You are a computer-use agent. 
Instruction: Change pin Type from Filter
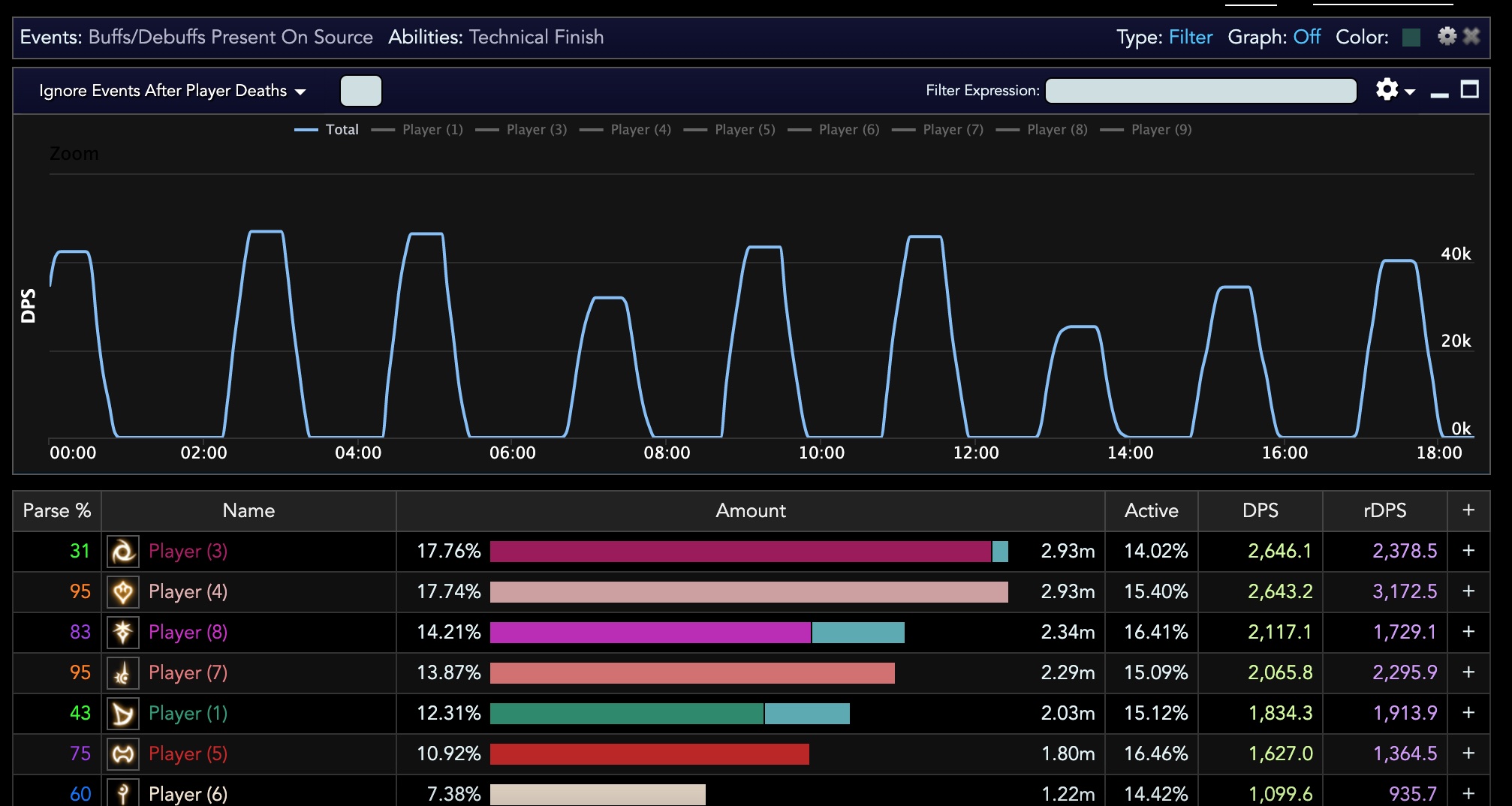point(1191,37)
